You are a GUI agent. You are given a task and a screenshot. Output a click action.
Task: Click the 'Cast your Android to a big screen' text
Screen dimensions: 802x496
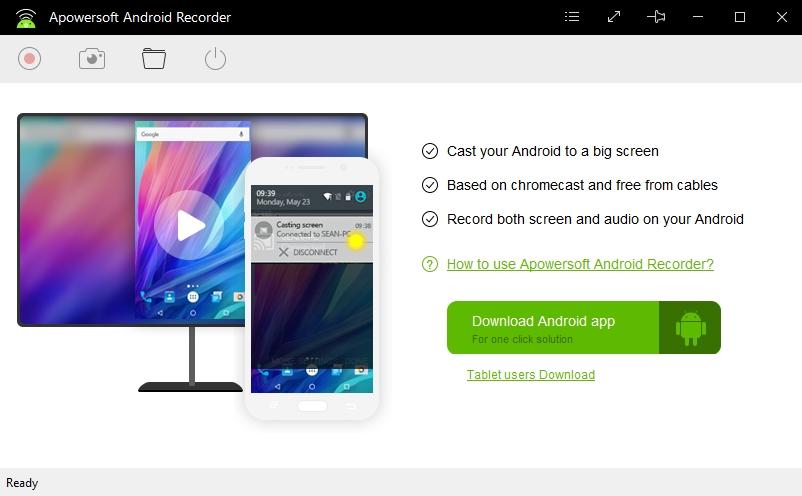pos(552,151)
